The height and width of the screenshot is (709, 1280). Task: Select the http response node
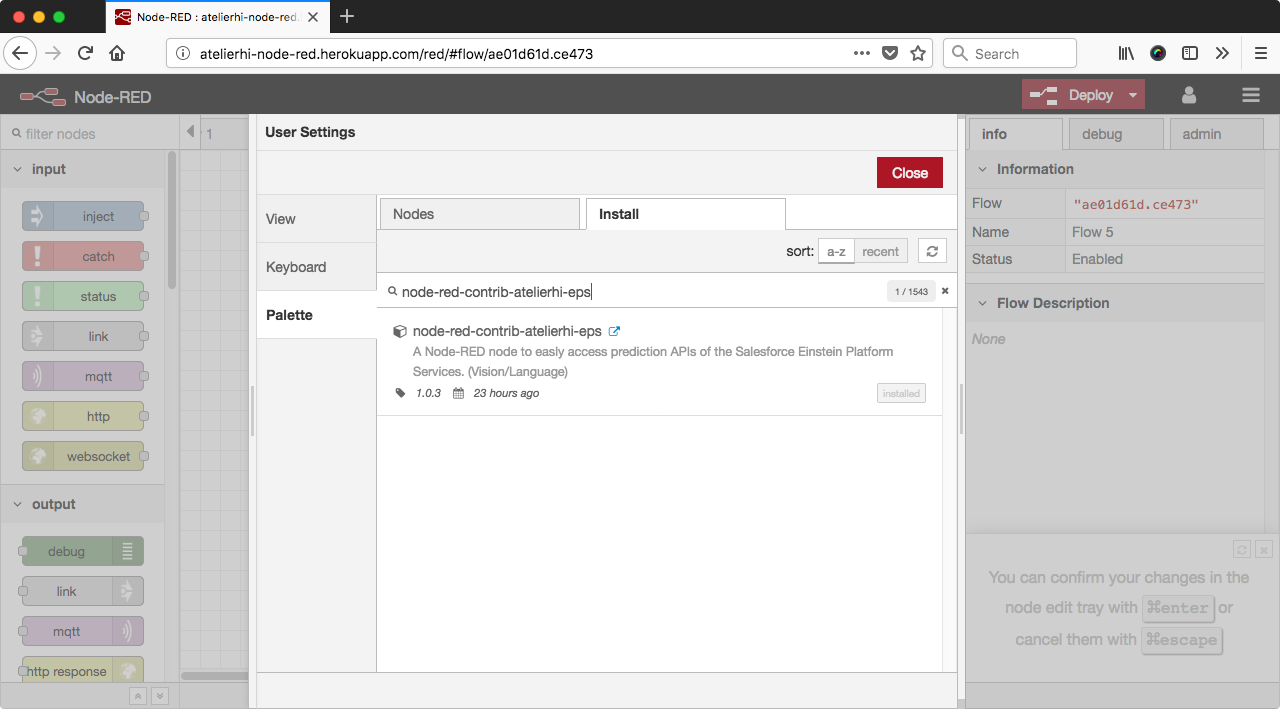click(x=82, y=671)
